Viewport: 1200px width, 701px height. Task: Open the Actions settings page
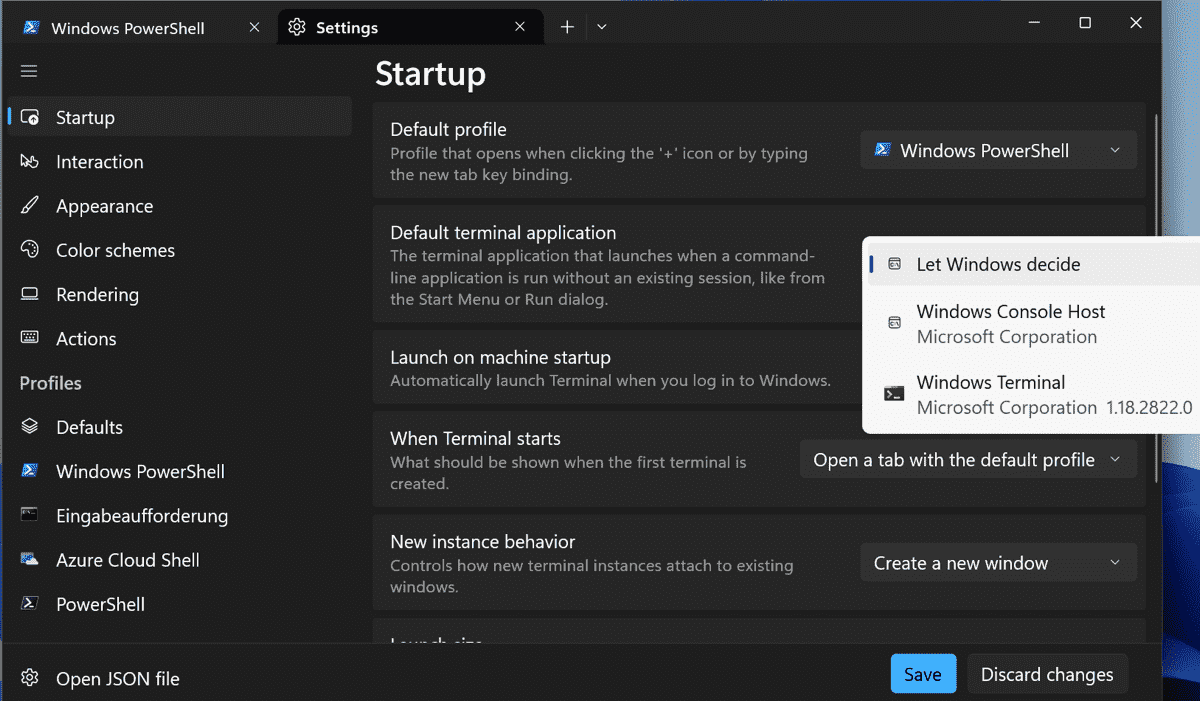(x=180, y=339)
